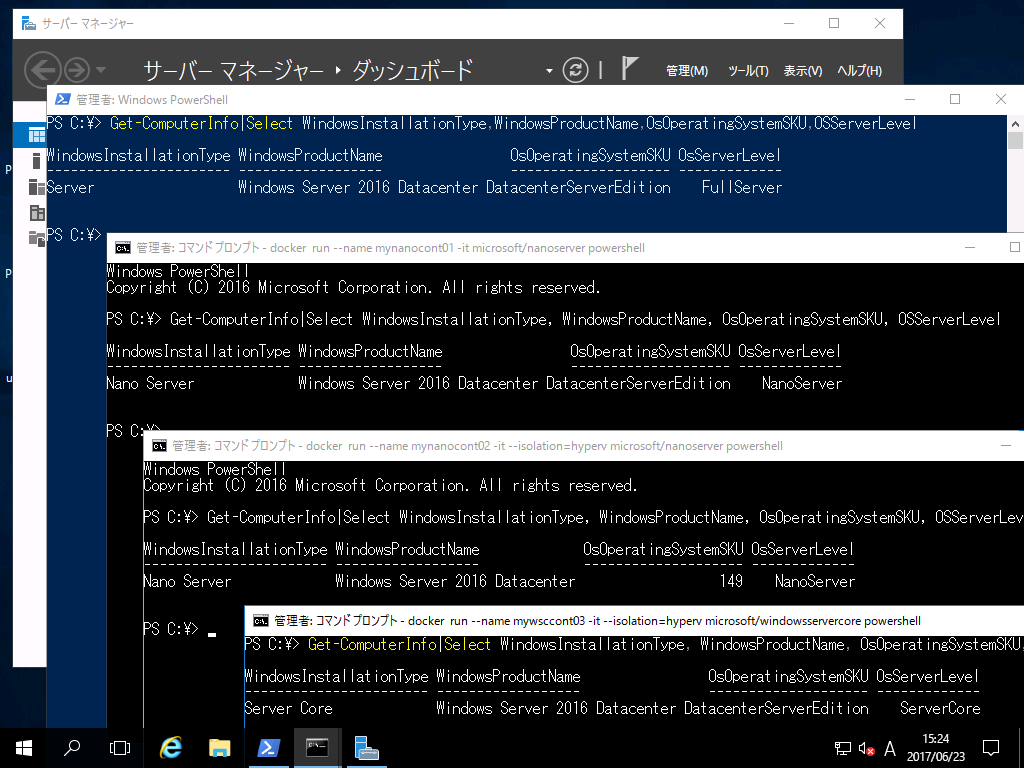Activate the Windows PowerShell taskbar icon
This screenshot has height=768, width=1024.
268,747
